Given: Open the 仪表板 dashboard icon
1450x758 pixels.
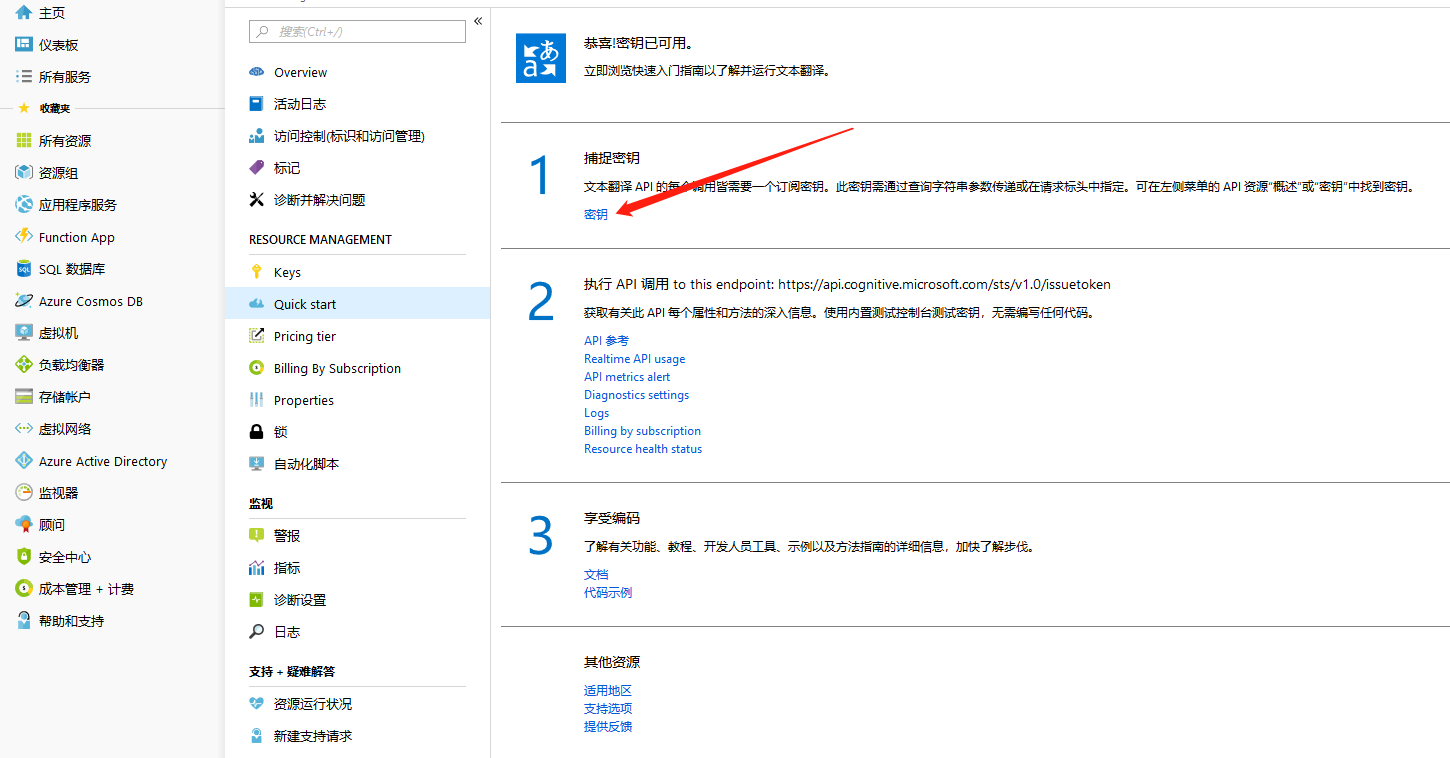Looking at the screenshot, I should (24, 45).
